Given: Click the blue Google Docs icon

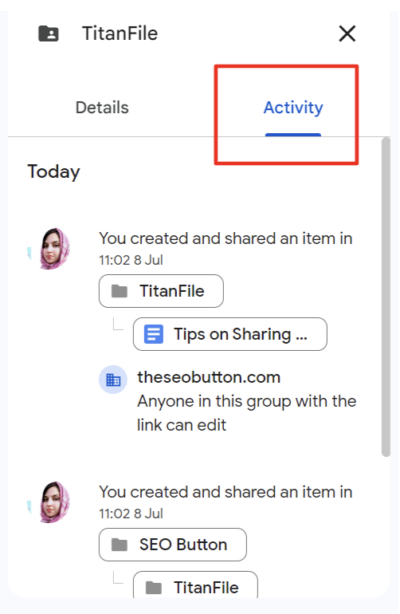Looking at the screenshot, I should pos(154,334).
